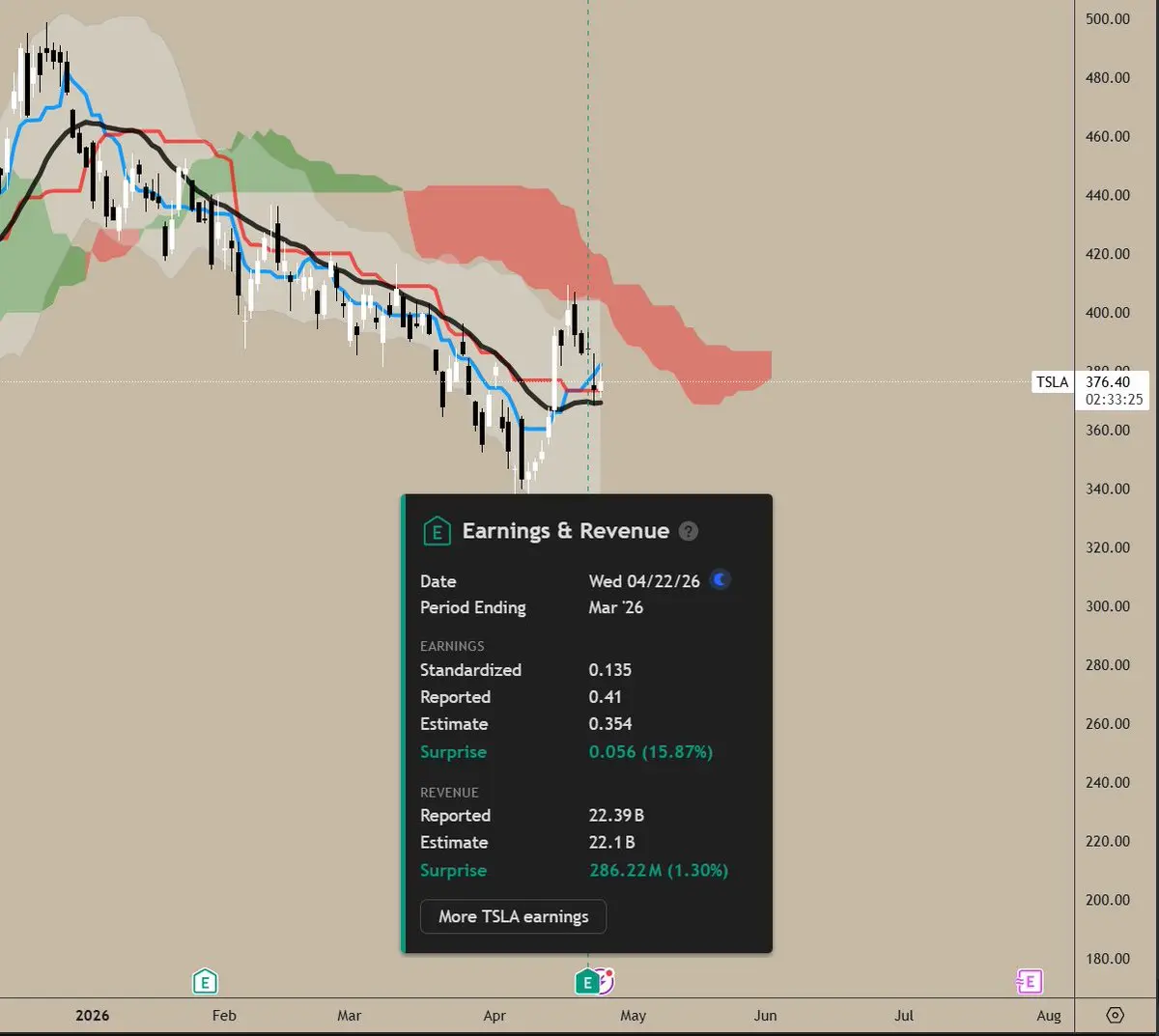
Task: Click the after-hours moon icon
Action: pos(720,580)
